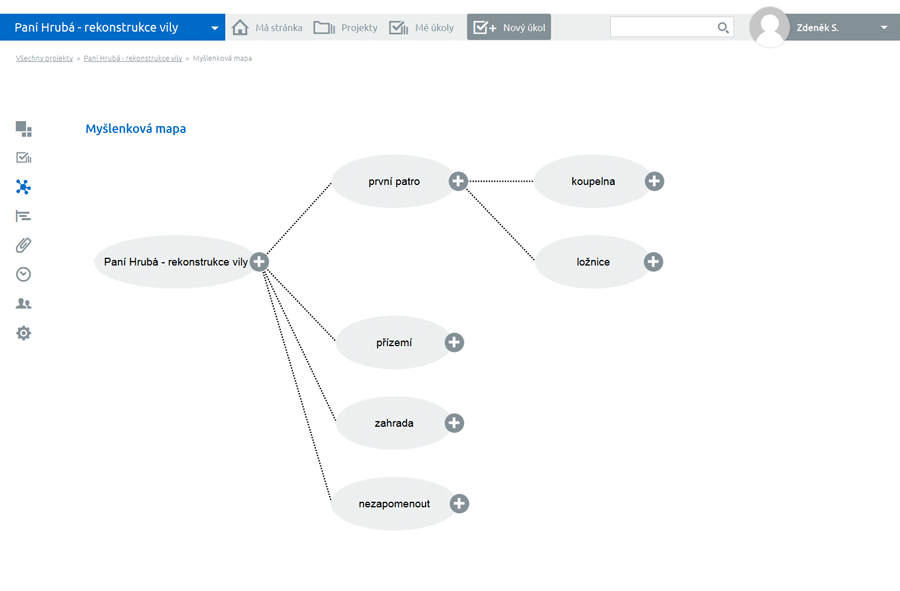
Task: Open the Projekty menu item
Action: coord(346,28)
